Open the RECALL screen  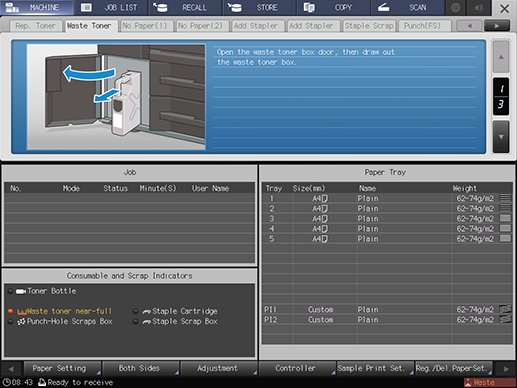pos(185,8)
